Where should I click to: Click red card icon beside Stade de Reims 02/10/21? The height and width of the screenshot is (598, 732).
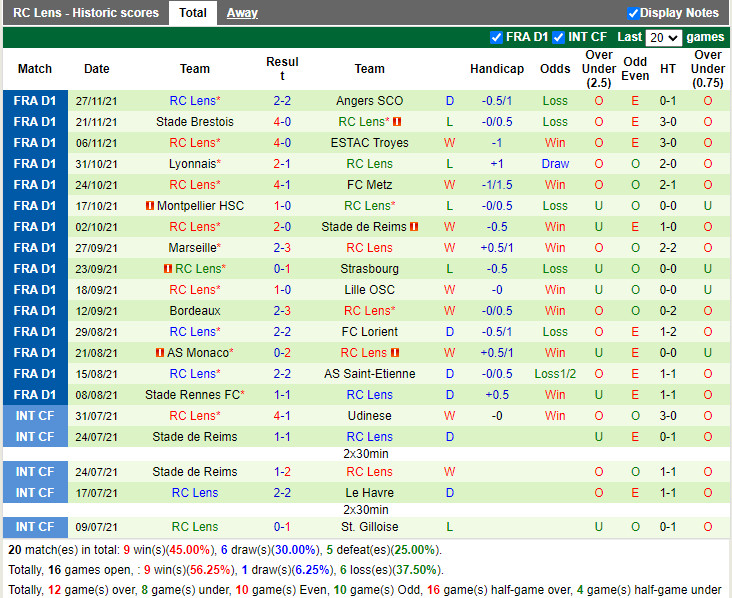point(414,227)
